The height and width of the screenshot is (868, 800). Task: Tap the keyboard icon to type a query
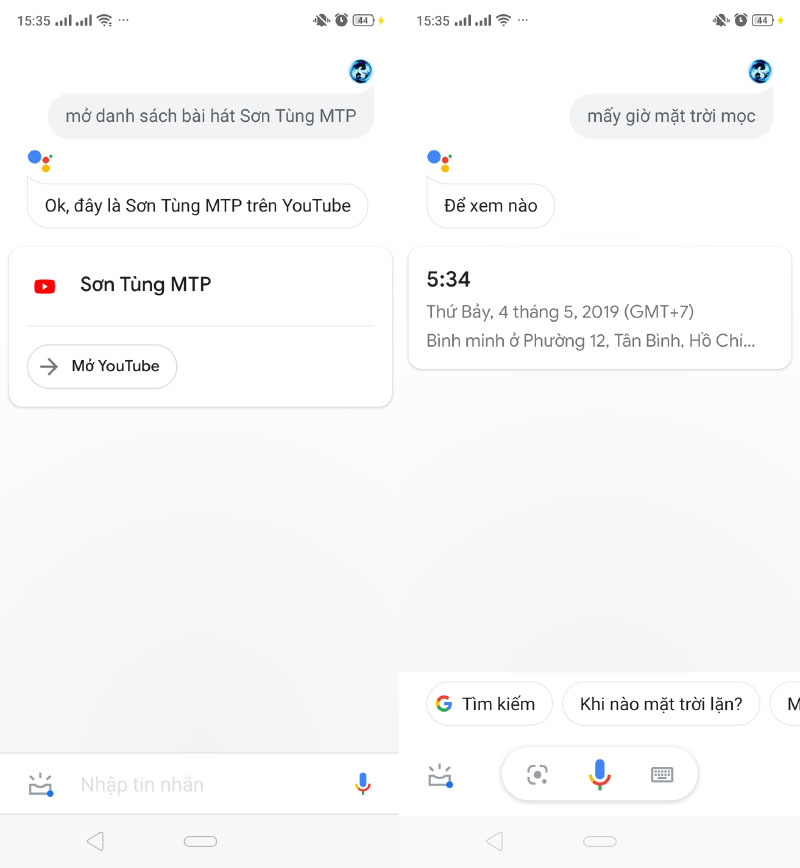662,774
